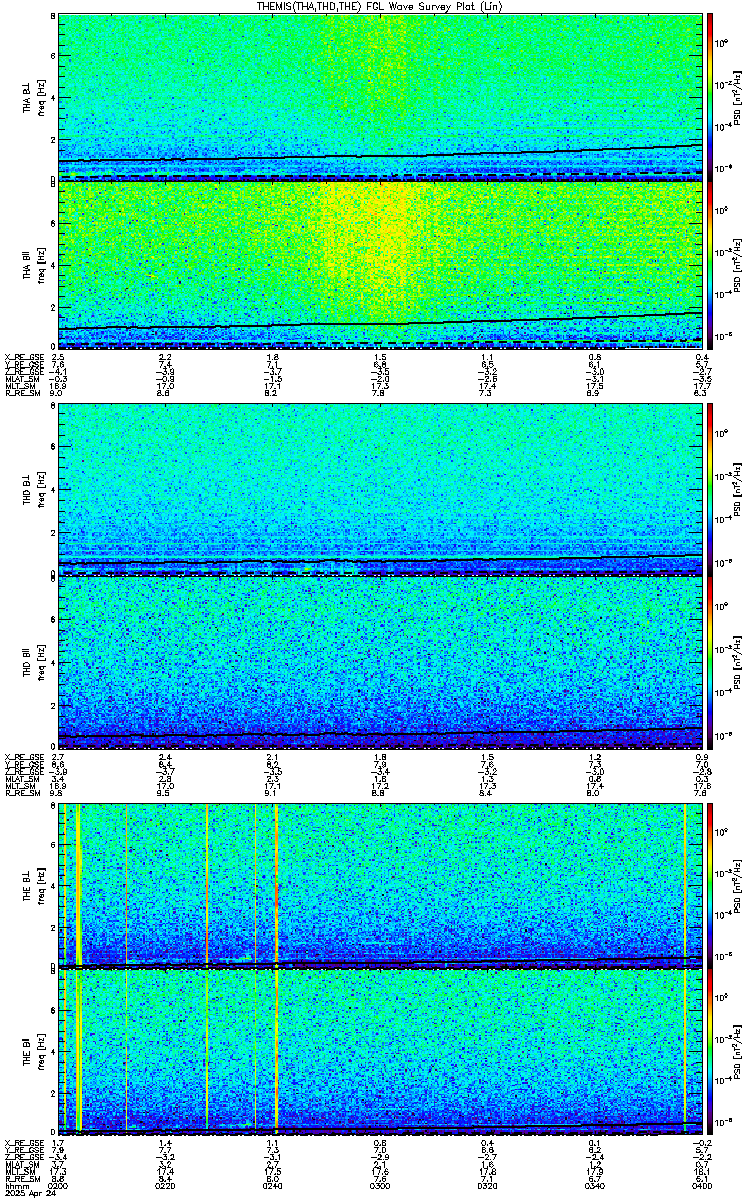
Task: Click the PSD color bar beside THD B⊥ panel
Action: [x=710, y=489]
